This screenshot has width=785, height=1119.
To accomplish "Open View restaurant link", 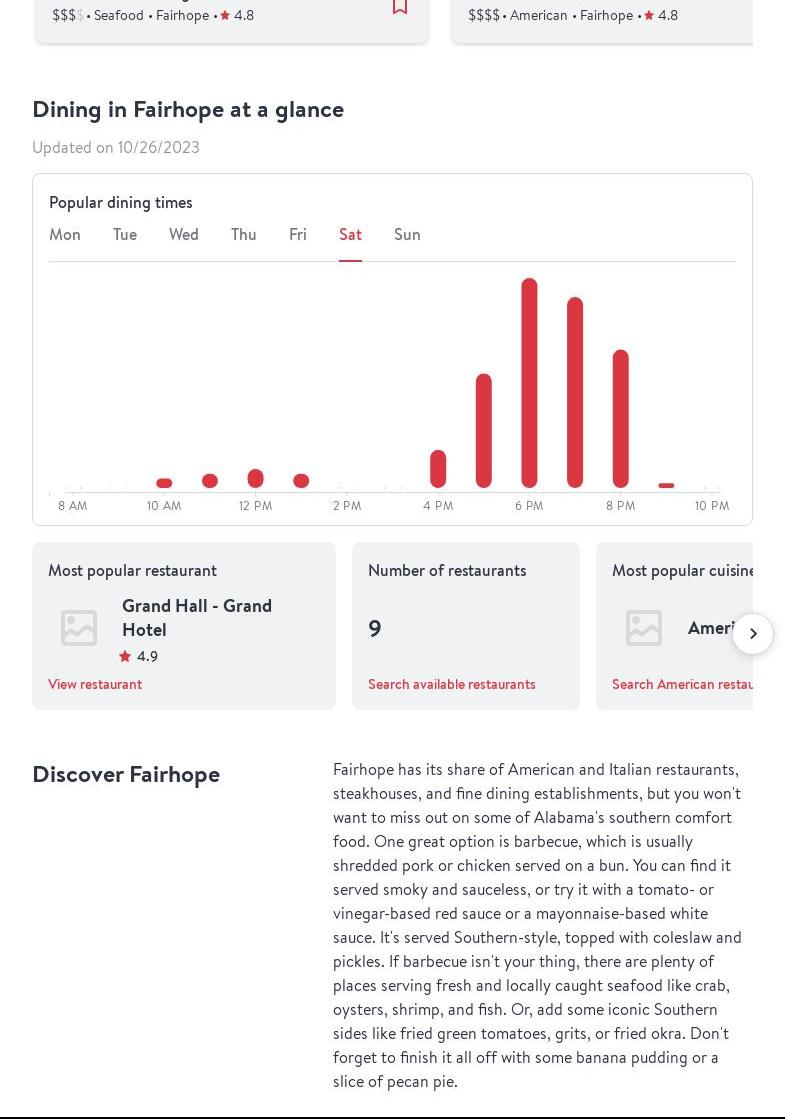I will (95, 684).
